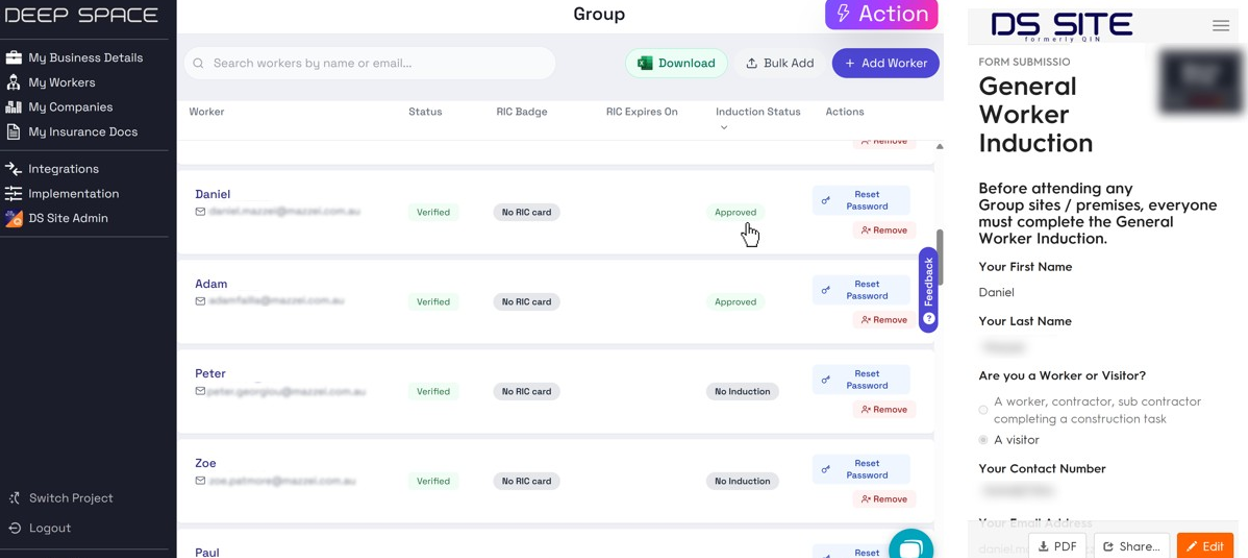The height and width of the screenshot is (558, 1248).
Task: Expand Induction Status column filter chevron
Action: click(x=724, y=127)
